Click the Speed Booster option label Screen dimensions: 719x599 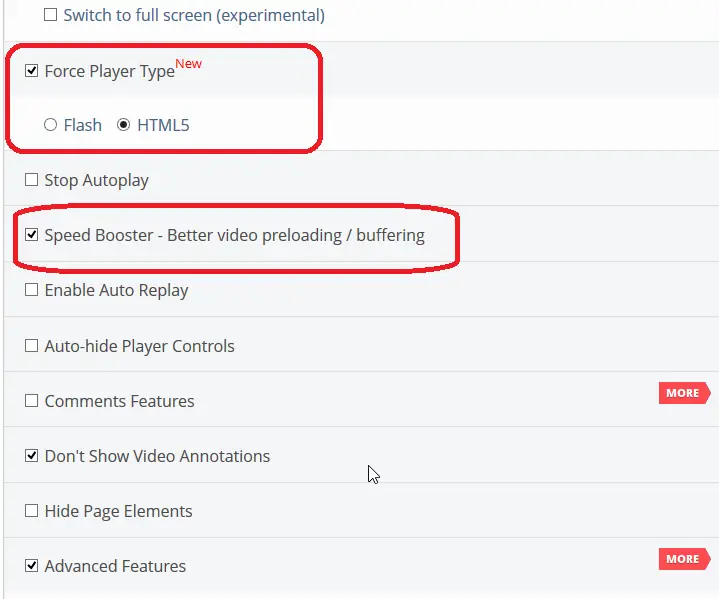click(234, 236)
